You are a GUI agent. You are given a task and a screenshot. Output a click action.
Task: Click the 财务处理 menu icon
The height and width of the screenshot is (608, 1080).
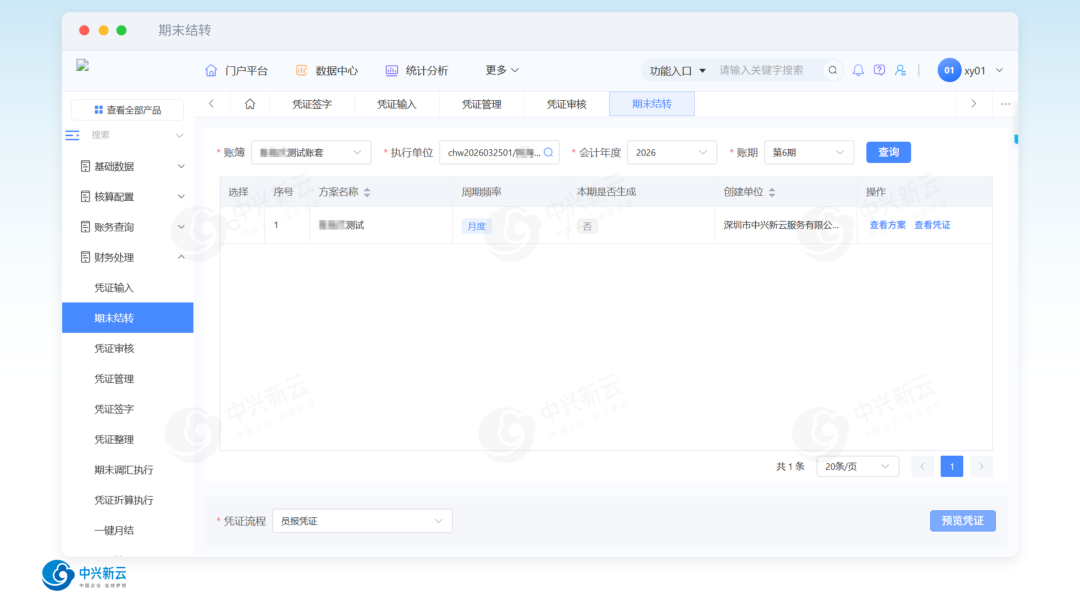click(x=85, y=257)
